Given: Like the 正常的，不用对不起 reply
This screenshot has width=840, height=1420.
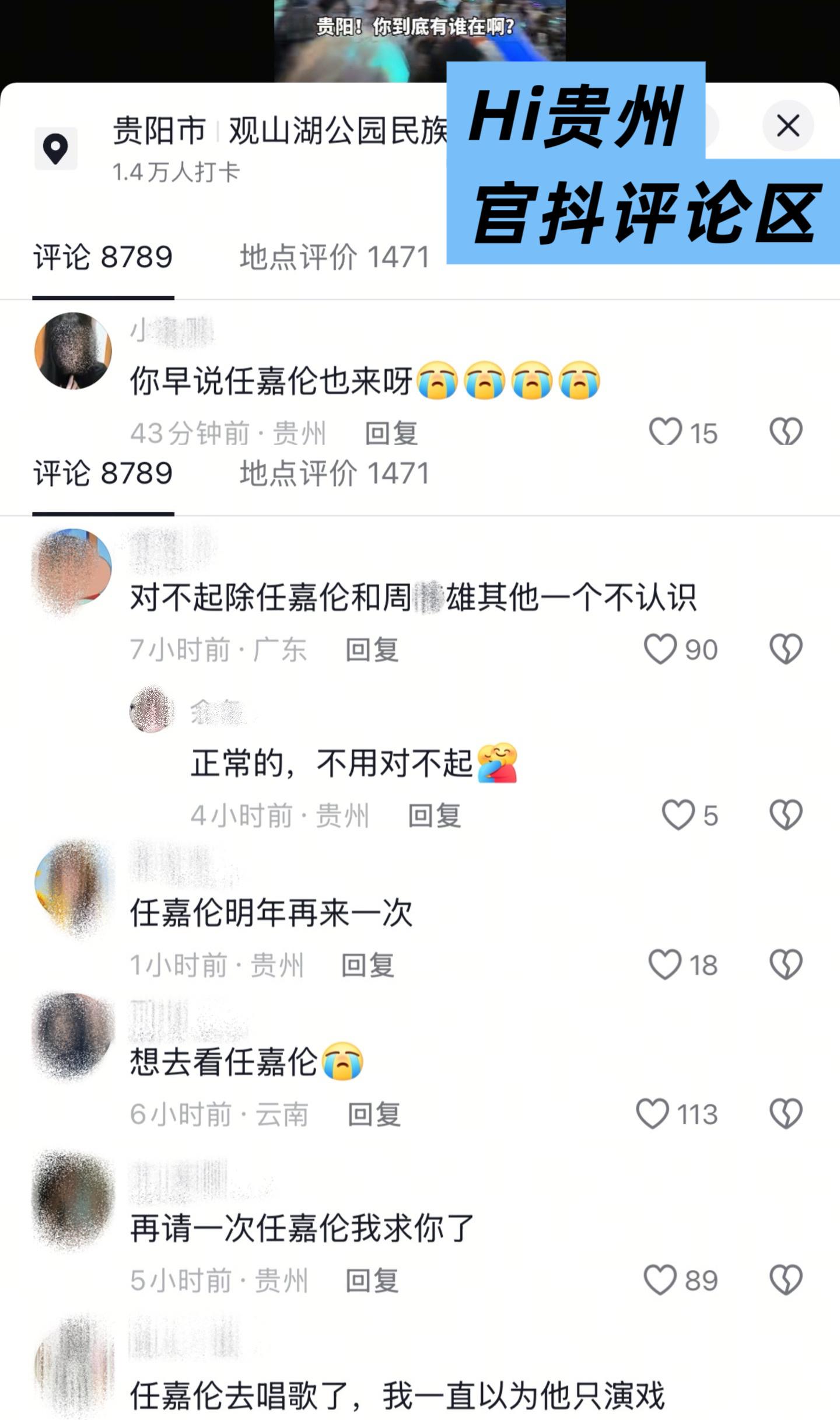Looking at the screenshot, I should click(x=678, y=814).
